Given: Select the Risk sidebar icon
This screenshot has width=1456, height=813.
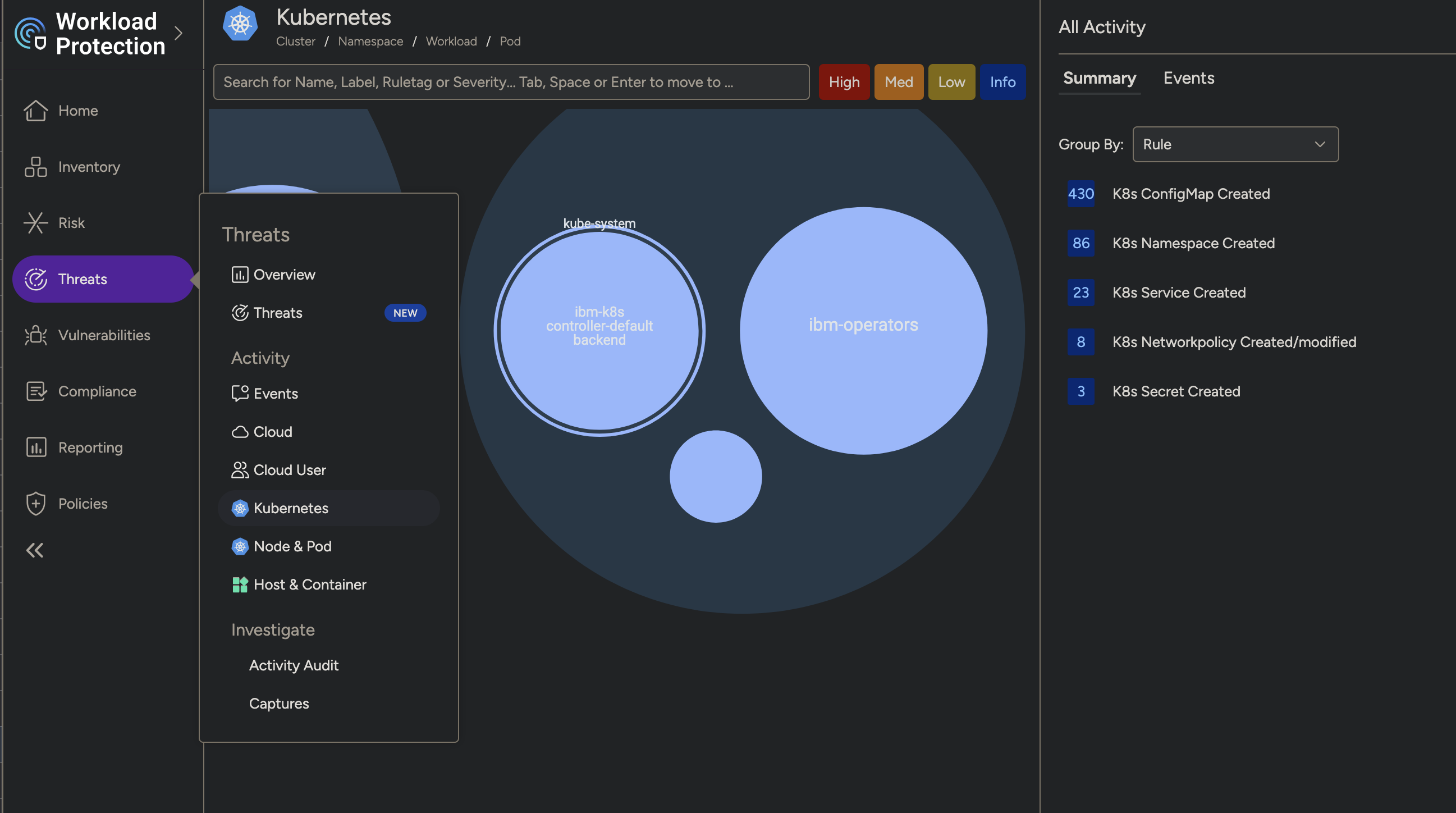Looking at the screenshot, I should [35, 223].
